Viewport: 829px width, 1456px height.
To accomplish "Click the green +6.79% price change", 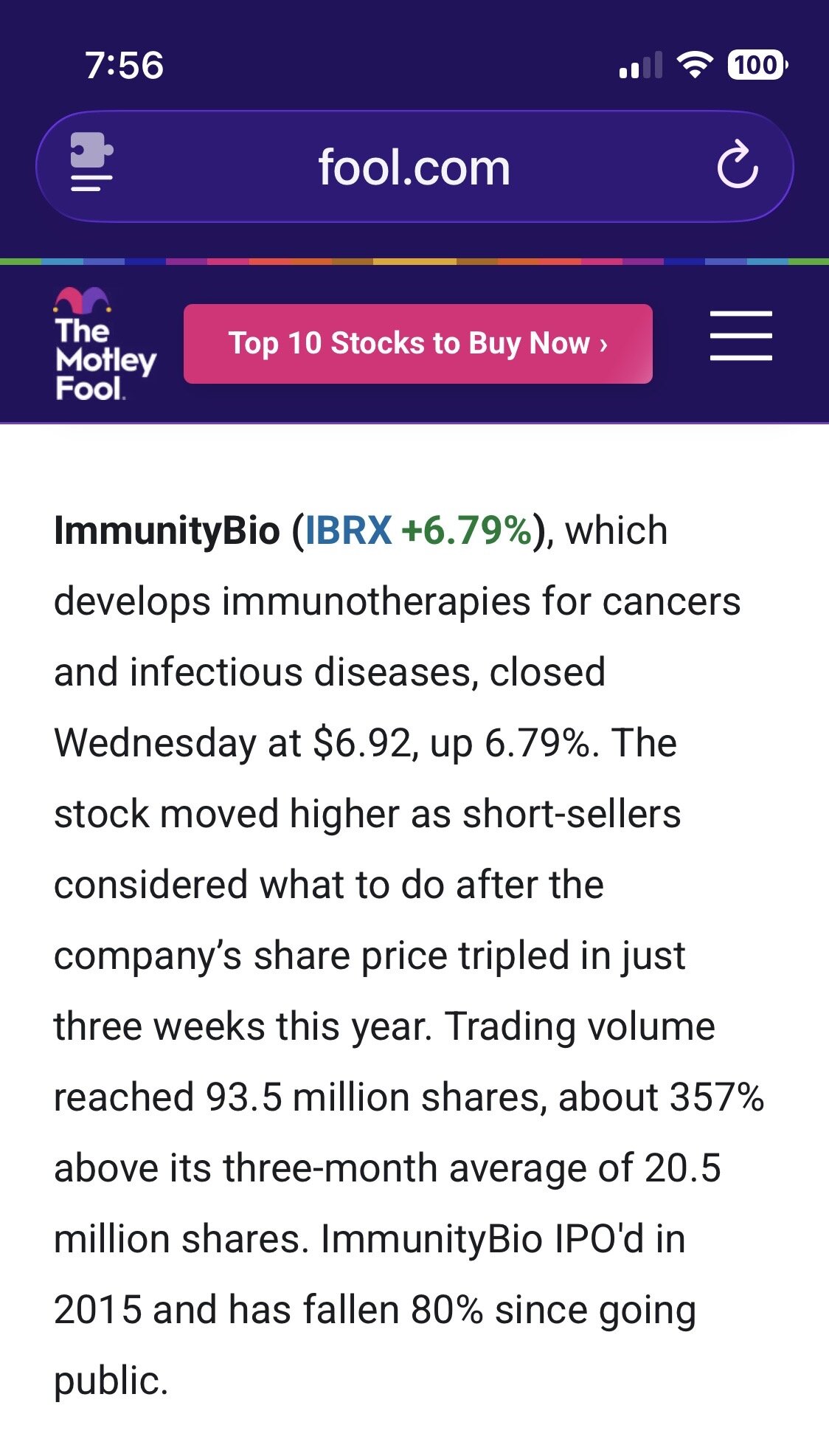I will click(466, 531).
